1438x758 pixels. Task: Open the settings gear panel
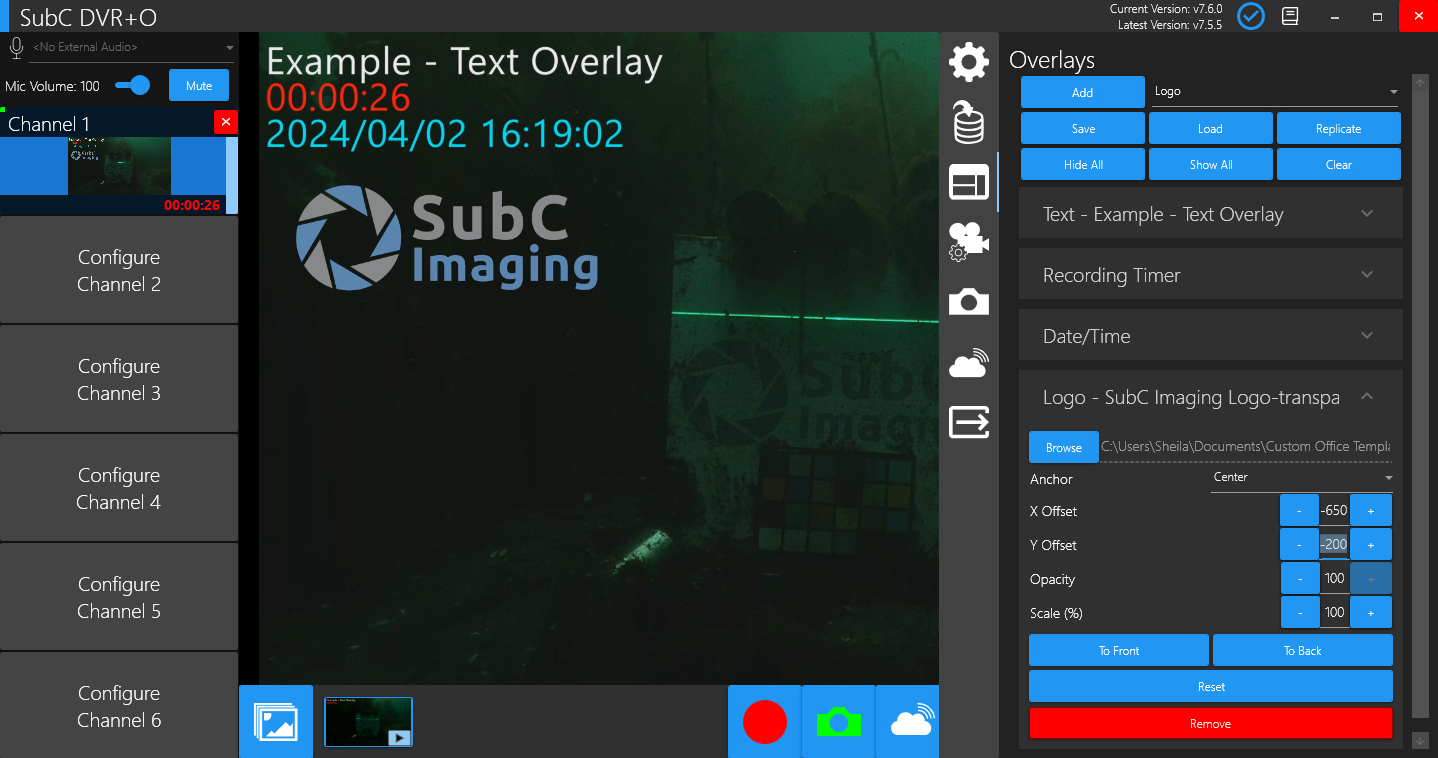click(968, 62)
